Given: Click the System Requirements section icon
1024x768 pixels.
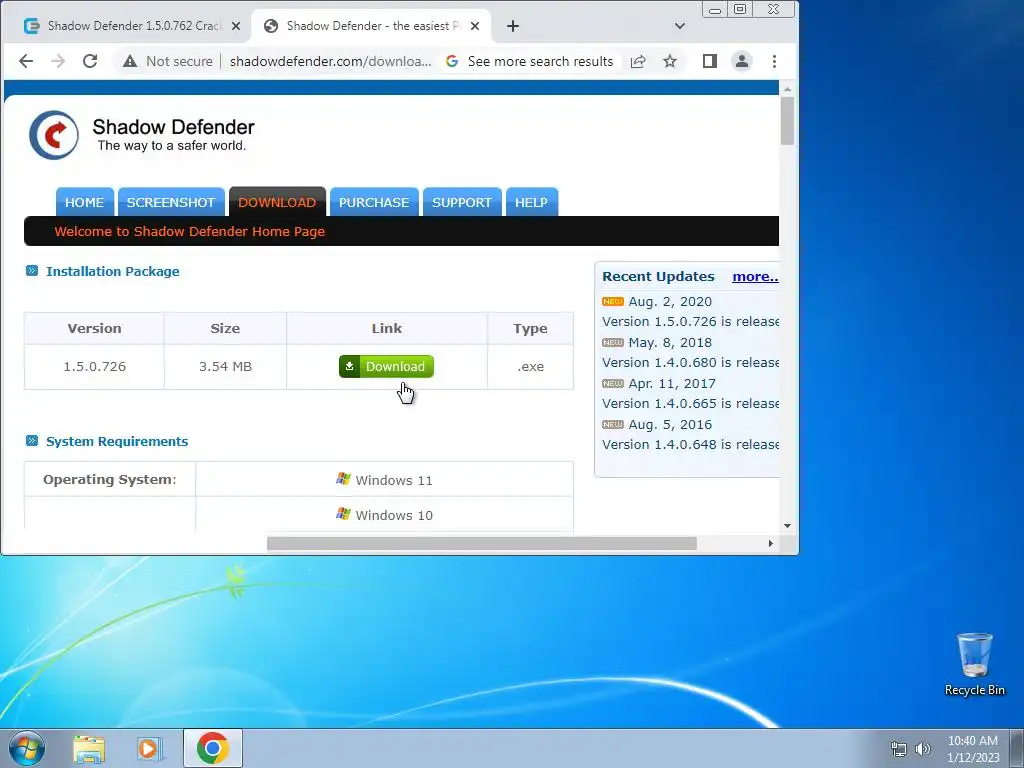Looking at the screenshot, I should coord(31,441).
